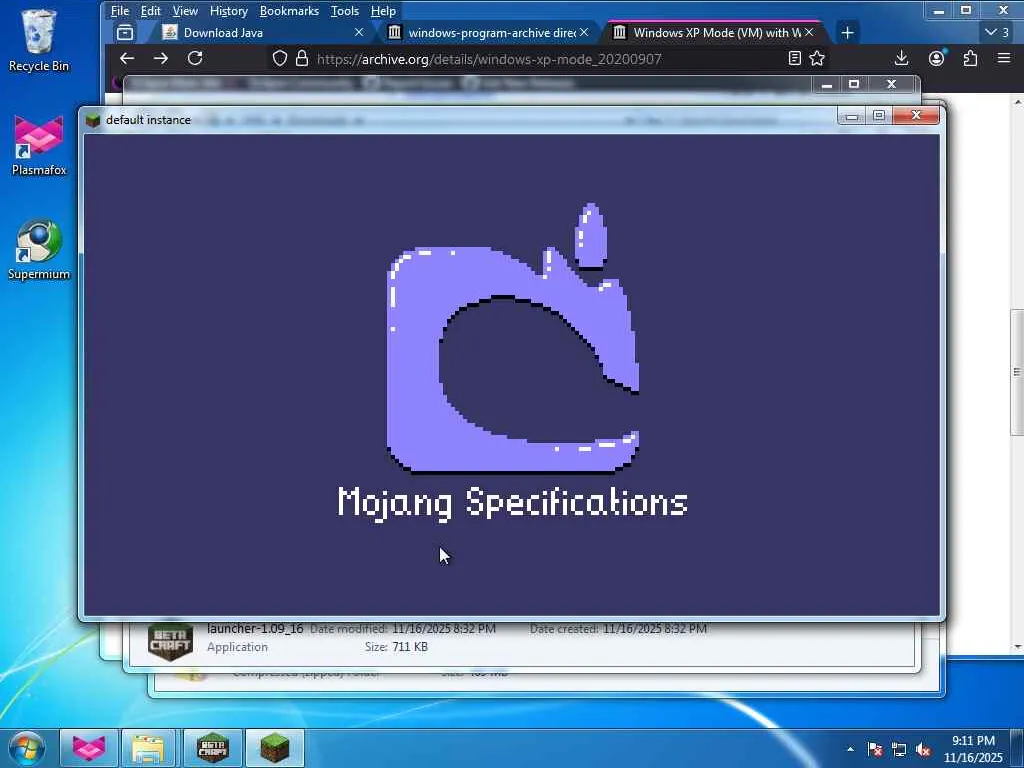Screen dimensions: 1024x768
Task: Open the File menu
Action: pos(120,11)
